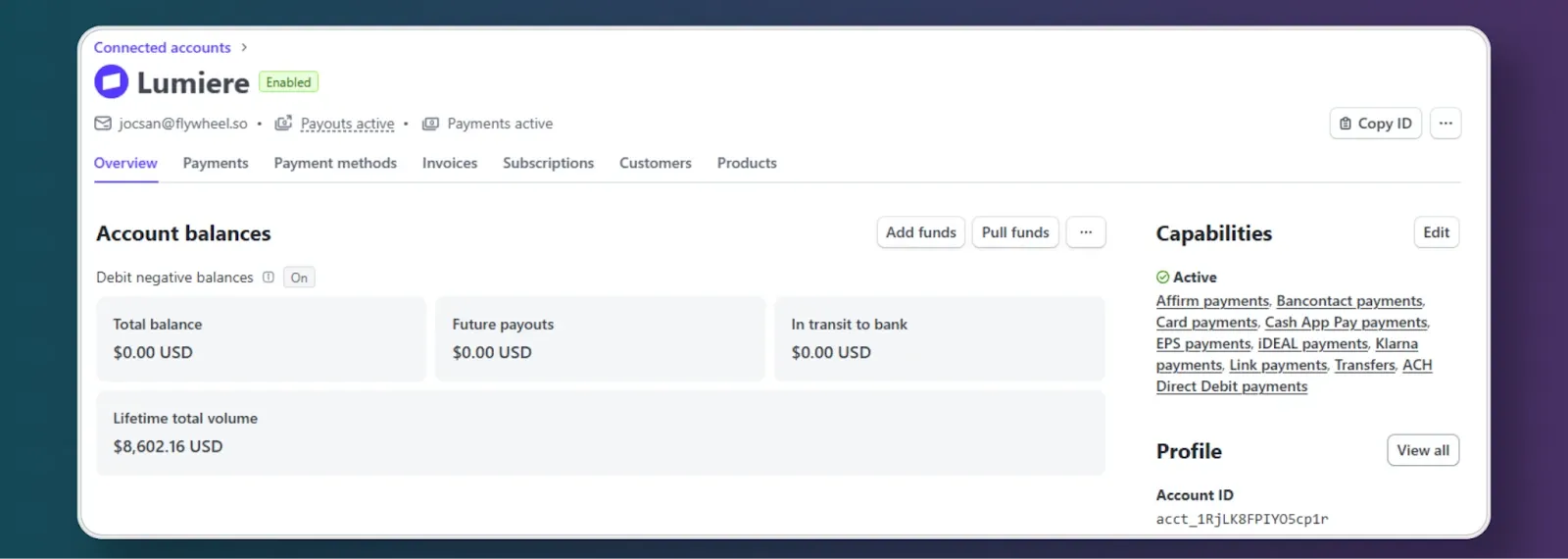Open the more options menu beside Pull funds
Image resolution: width=1568 pixels, height=559 pixels.
(x=1086, y=232)
